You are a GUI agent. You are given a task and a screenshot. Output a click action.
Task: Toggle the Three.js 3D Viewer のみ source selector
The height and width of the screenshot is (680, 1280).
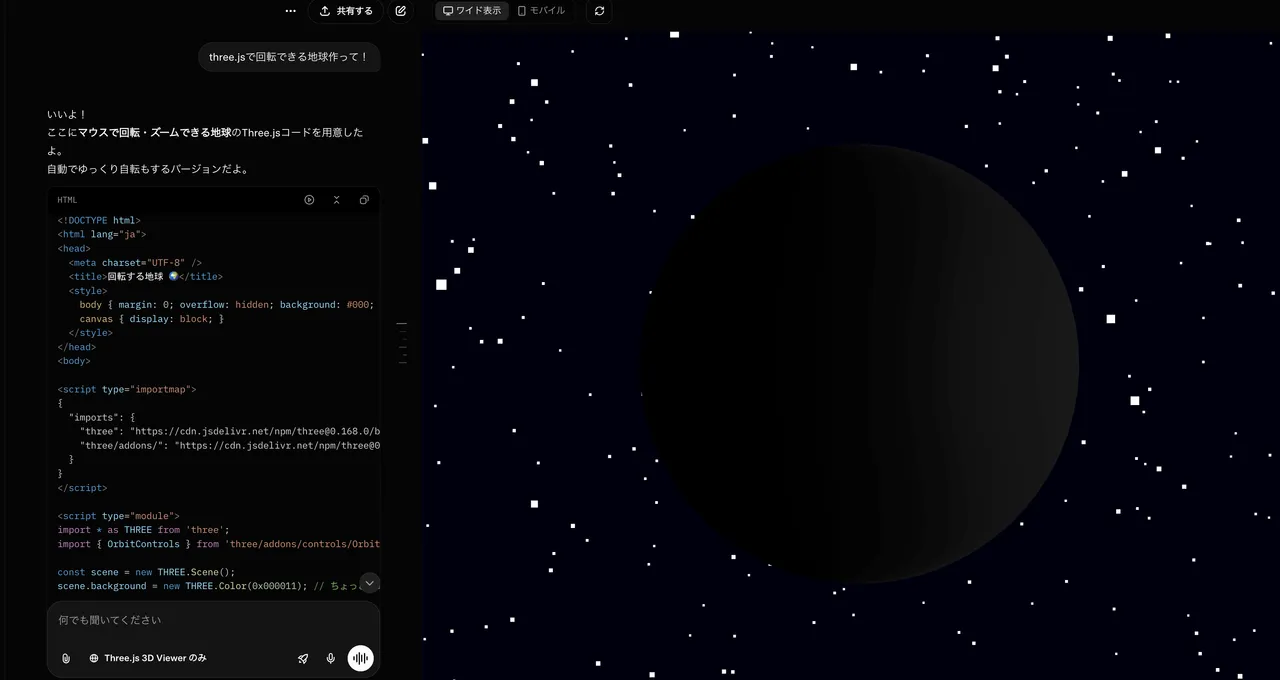click(148, 658)
